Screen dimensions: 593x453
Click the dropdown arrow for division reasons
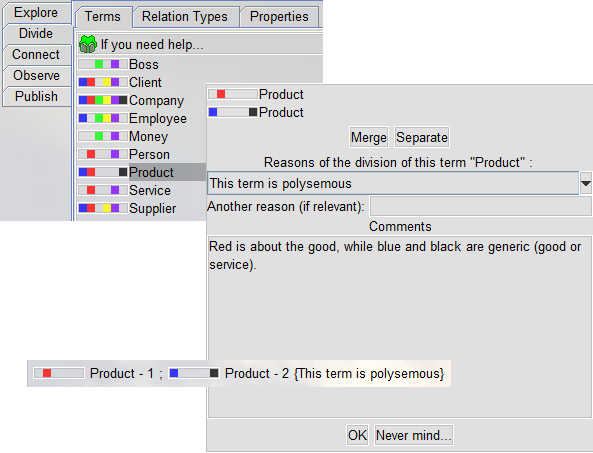pos(585,183)
